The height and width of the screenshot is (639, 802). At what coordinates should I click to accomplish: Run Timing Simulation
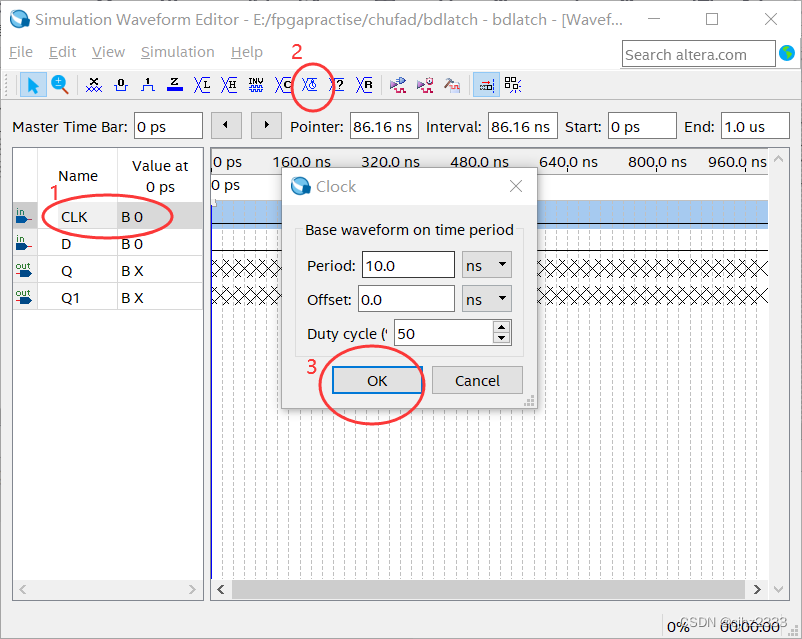point(425,85)
